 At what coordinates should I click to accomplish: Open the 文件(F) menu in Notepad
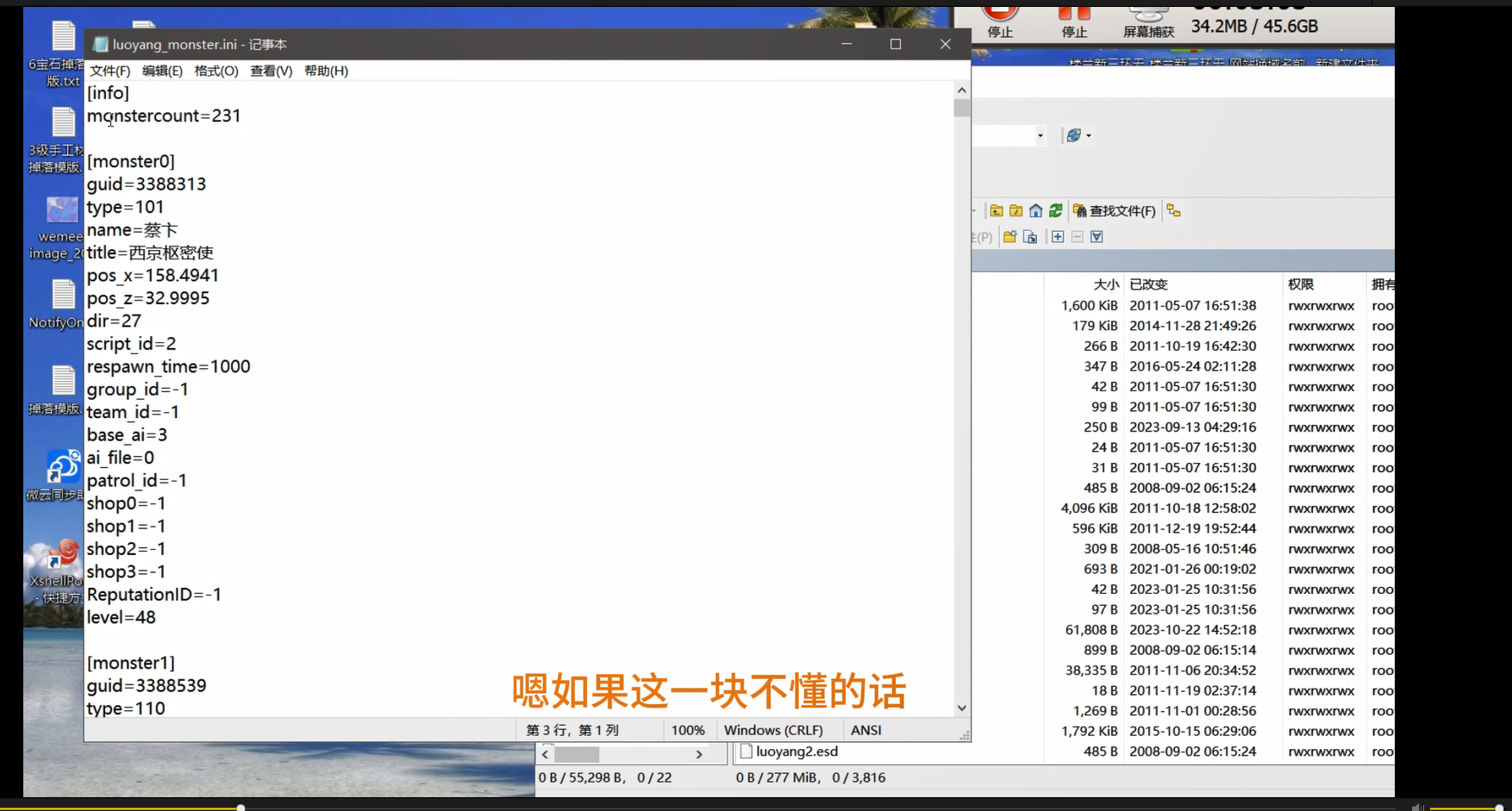coord(109,71)
